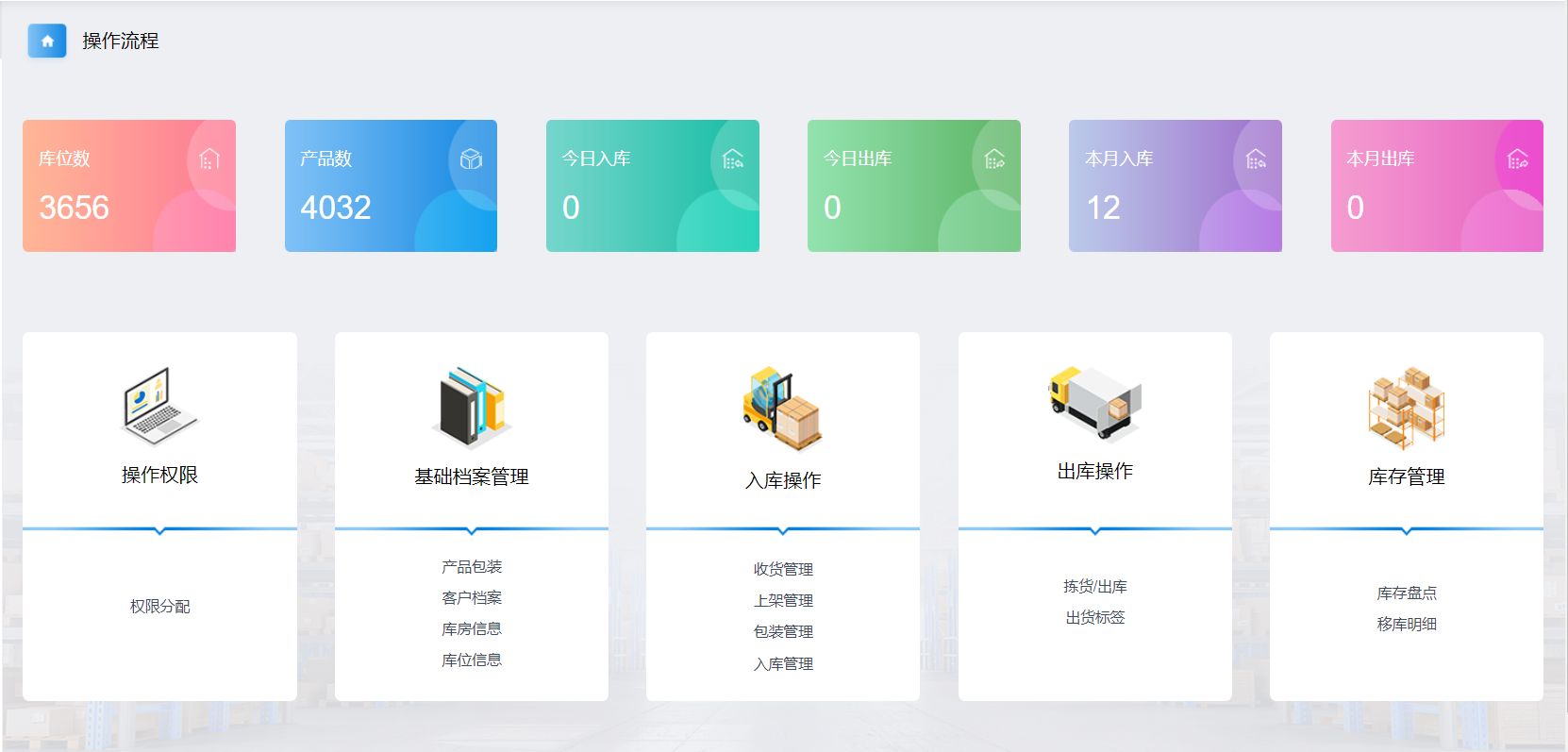Go to 客户档案 page
This screenshot has height=752, width=1568.
(472, 597)
